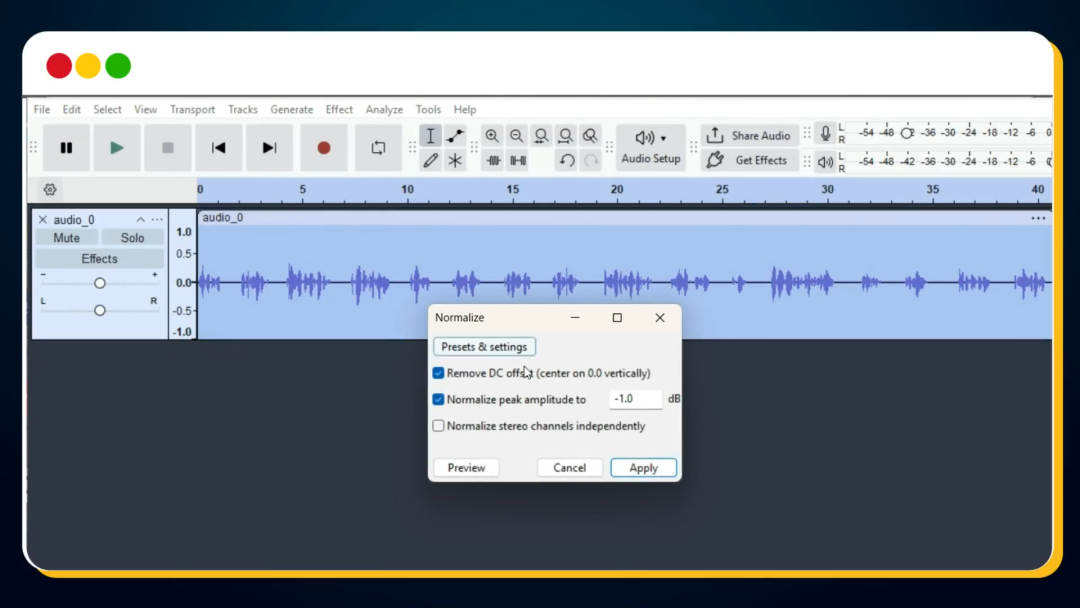
Task: Click the Trim audio outside selection icon
Action: (x=493, y=160)
